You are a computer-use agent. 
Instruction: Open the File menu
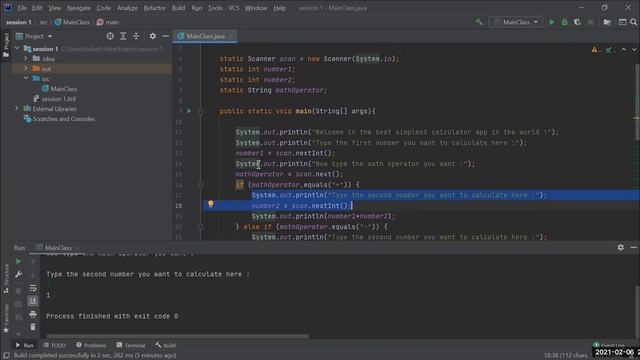click(x=22, y=8)
